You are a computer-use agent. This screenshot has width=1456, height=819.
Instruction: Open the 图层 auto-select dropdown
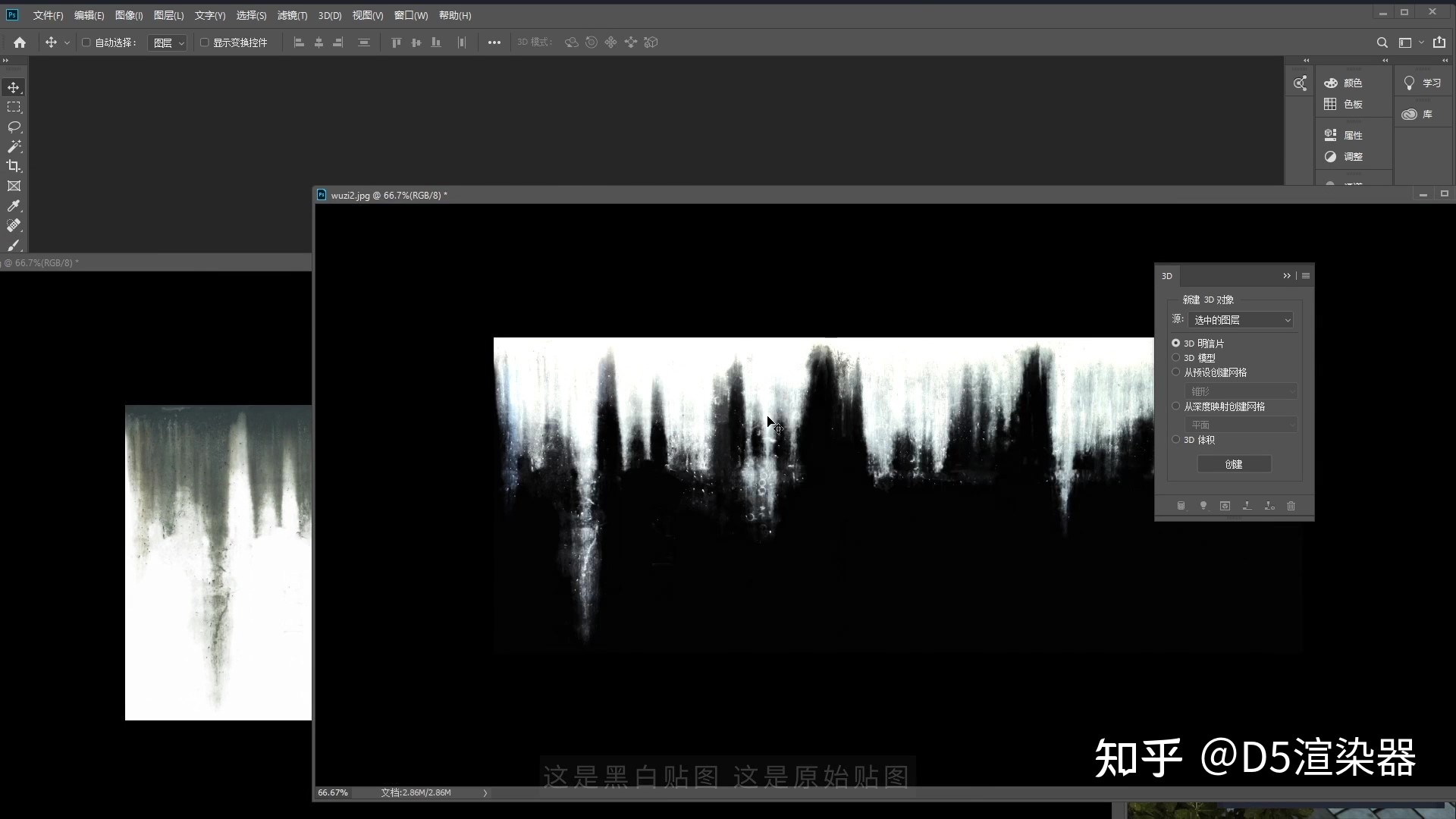pyautogui.click(x=168, y=43)
